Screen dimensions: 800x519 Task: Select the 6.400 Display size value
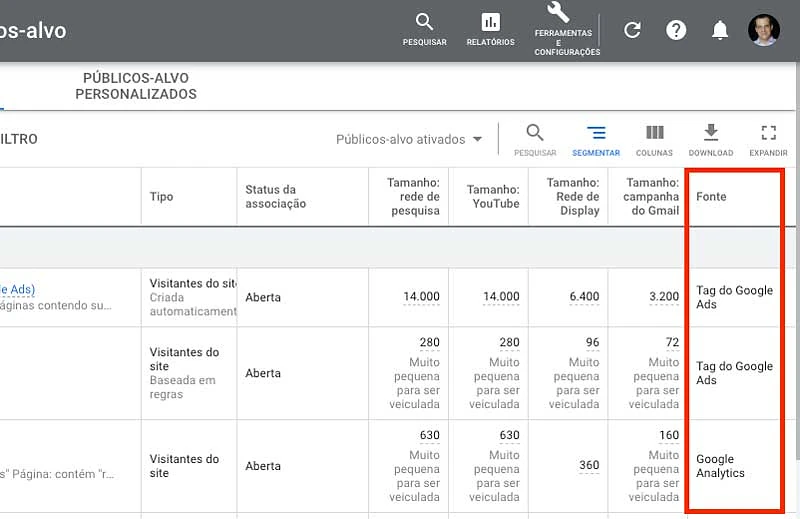[x=584, y=296]
